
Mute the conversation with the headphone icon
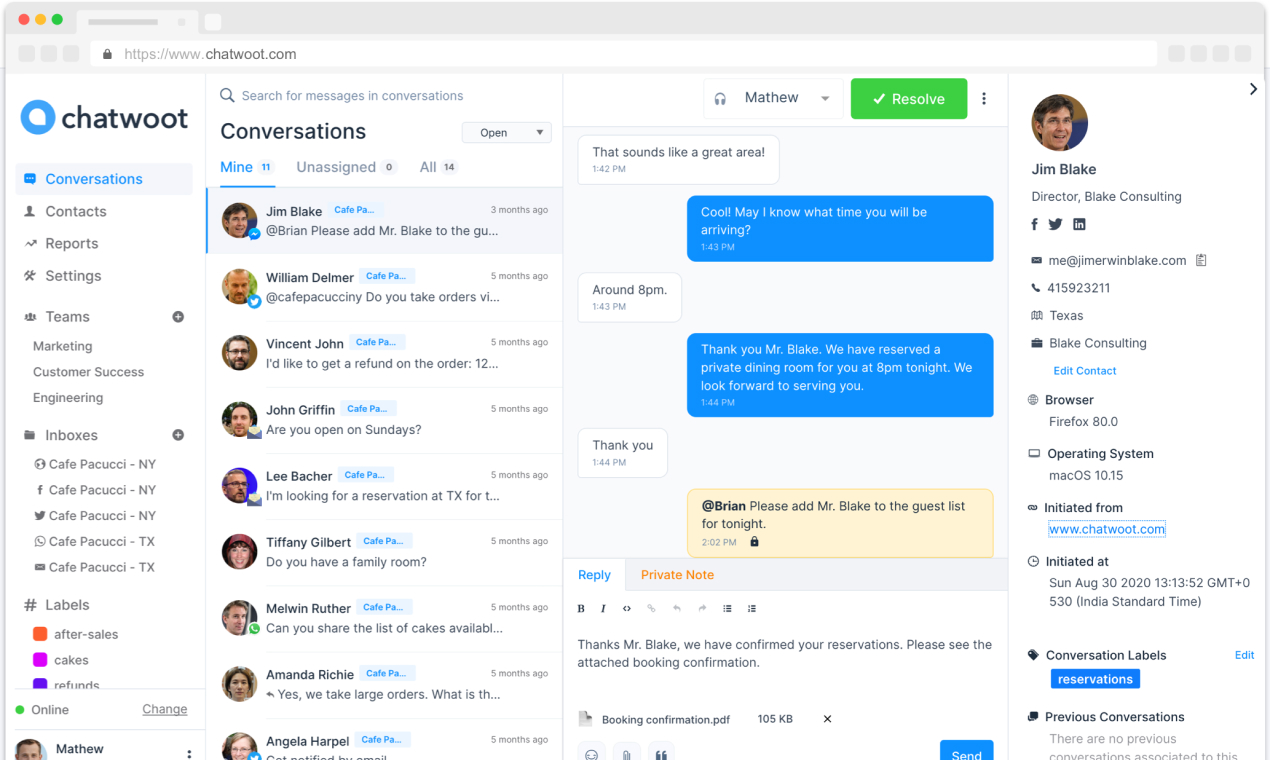click(720, 97)
